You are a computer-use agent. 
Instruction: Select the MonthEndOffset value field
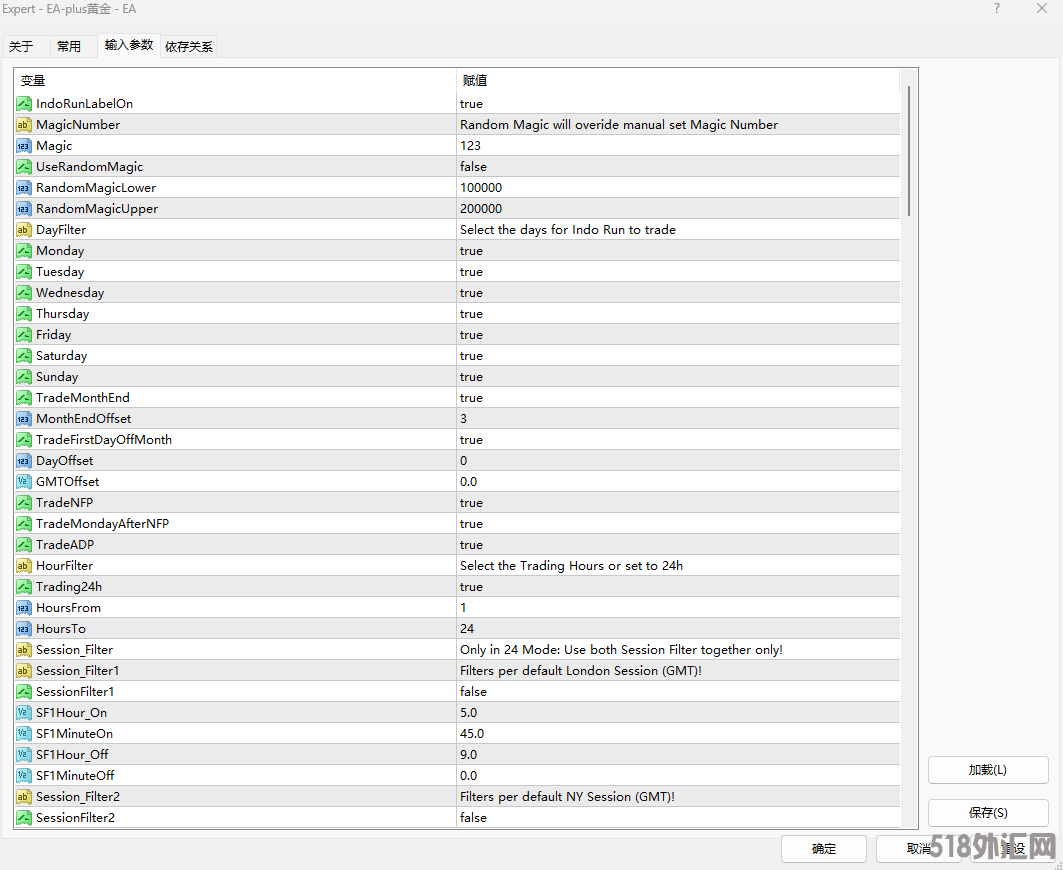(677, 419)
